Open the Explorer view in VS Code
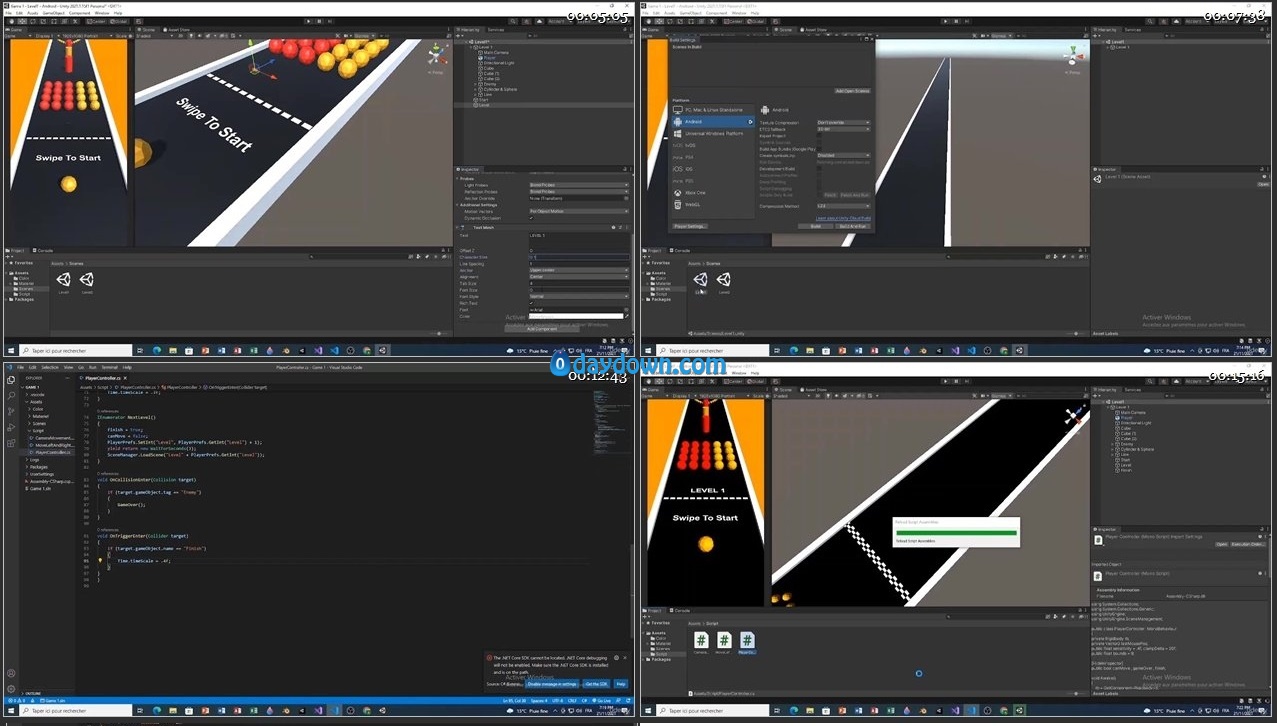The width and height of the screenshot is (1277, 726). pyautogui.click(x=11, y=380)
